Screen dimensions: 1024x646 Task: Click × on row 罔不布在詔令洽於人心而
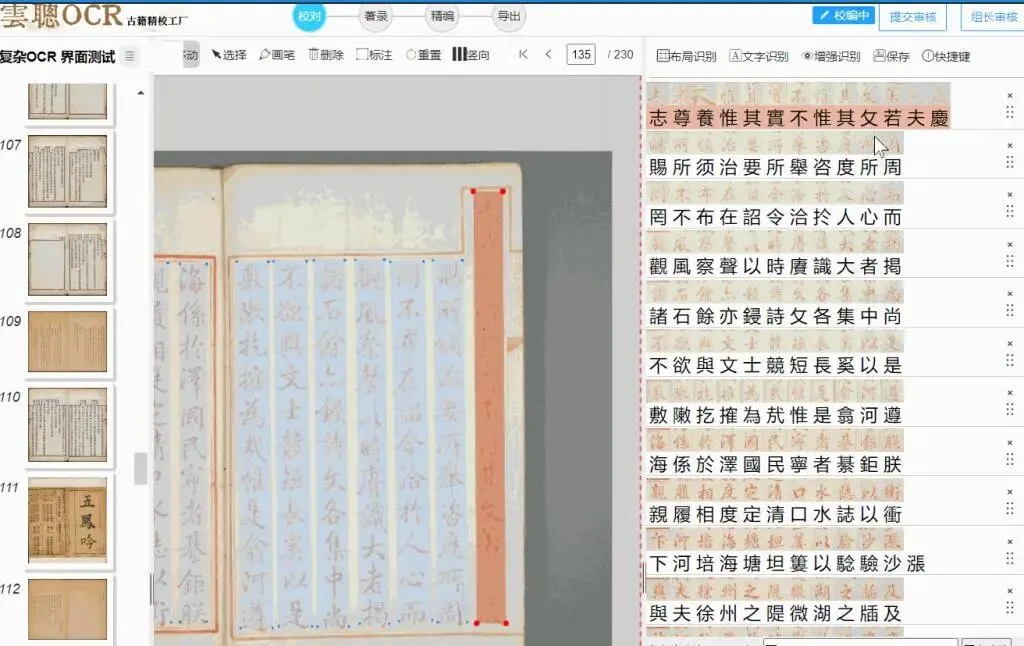1010,195
